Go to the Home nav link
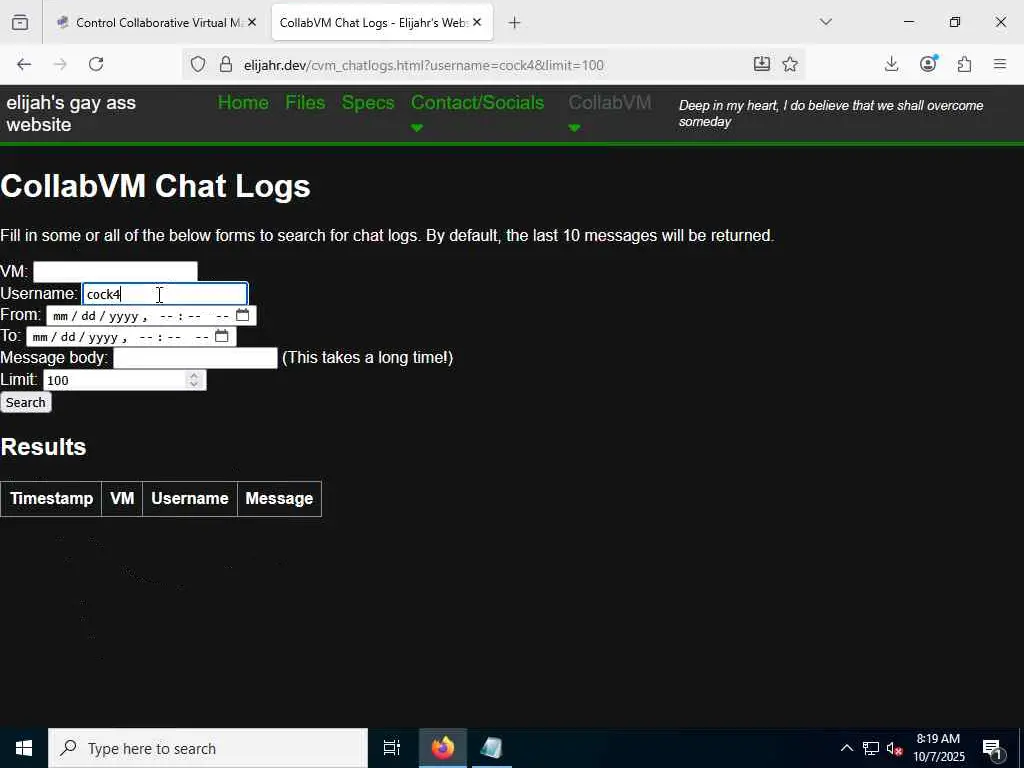1024x768 pixels. coord(243,103)
